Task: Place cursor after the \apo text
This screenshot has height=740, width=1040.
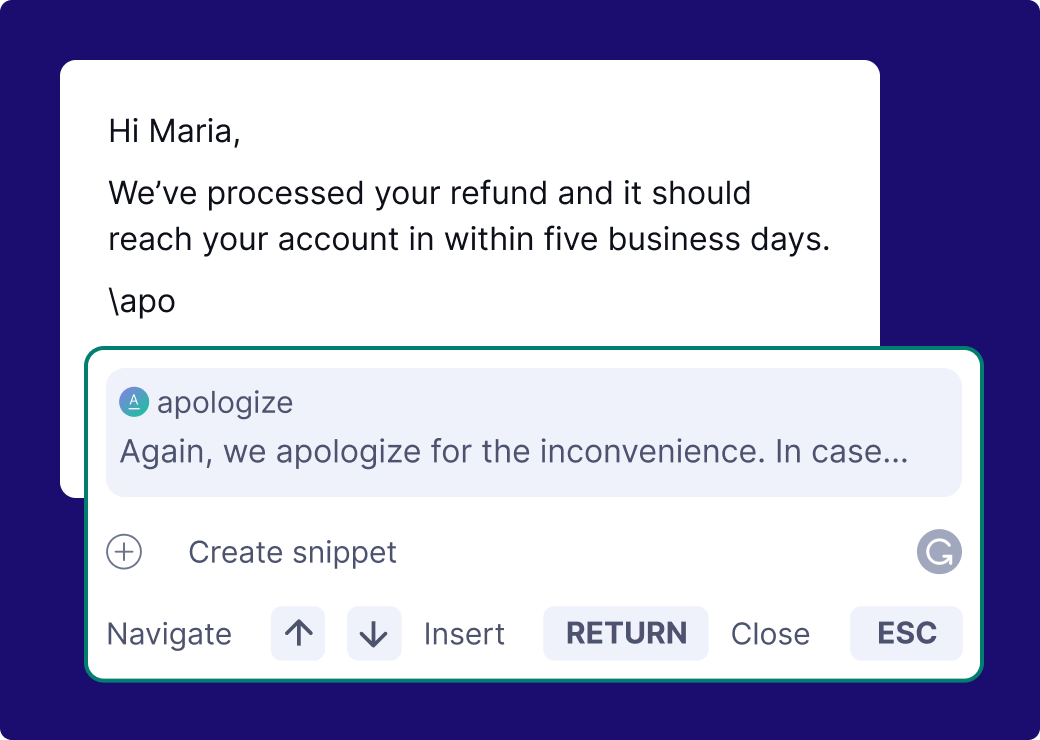Action: [x=176, y=301]
